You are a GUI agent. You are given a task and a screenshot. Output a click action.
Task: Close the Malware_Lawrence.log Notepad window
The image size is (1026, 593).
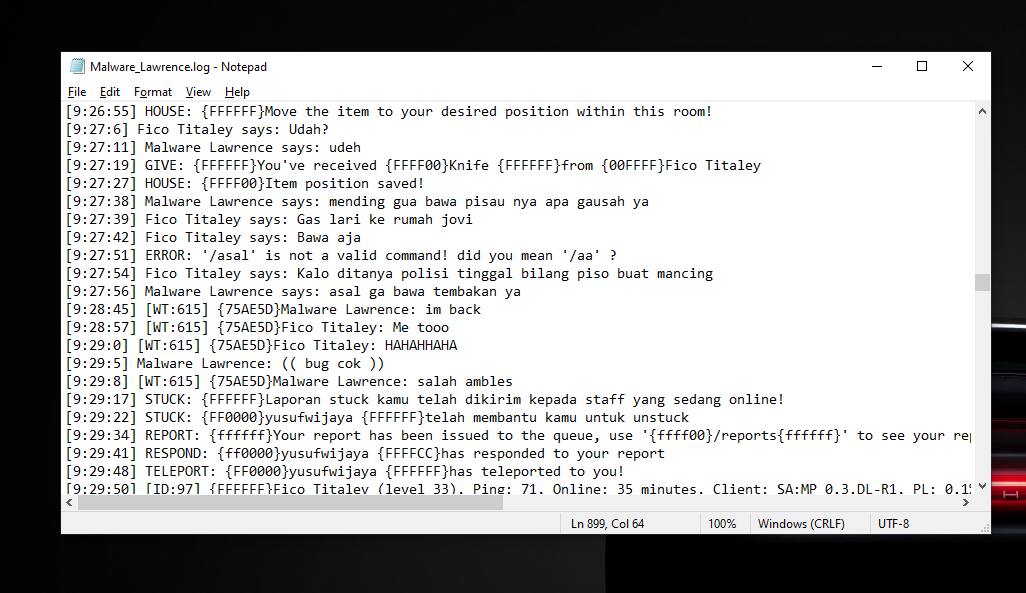point(968,66)
